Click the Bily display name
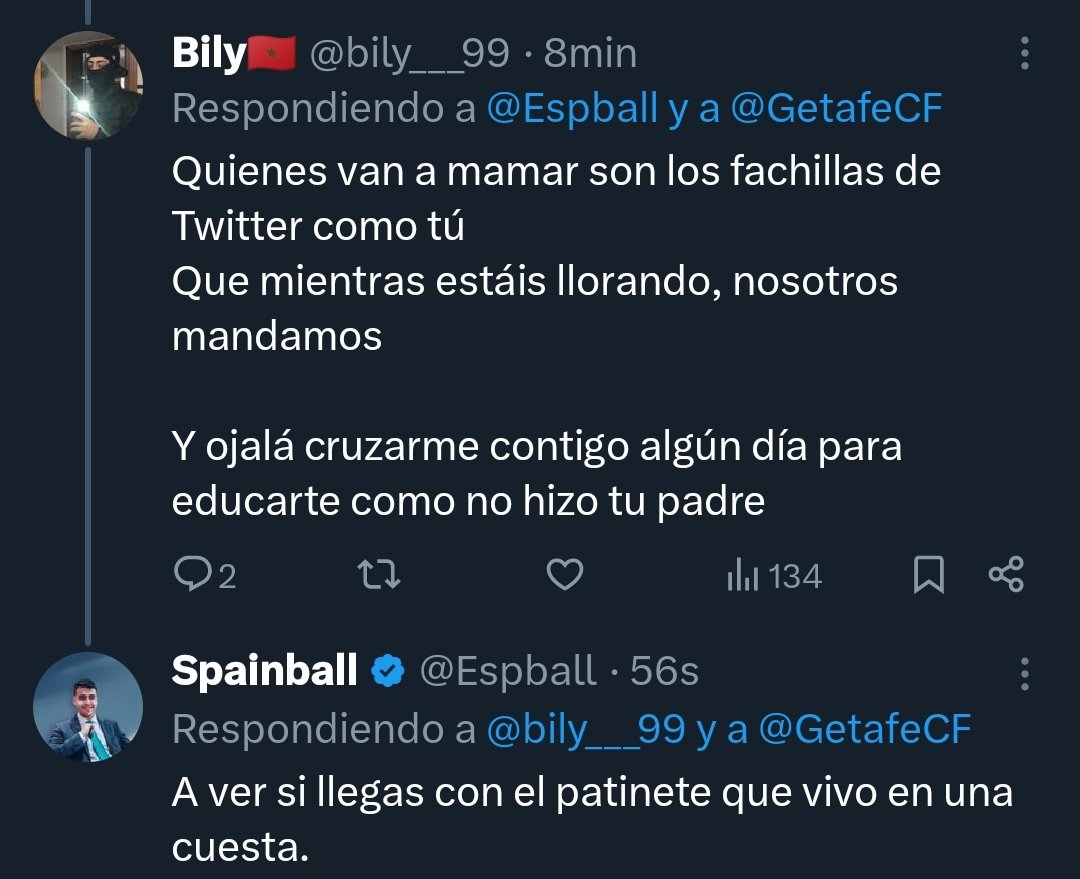This screenshot has width=1080, height=879. click(x=208, y=54)
